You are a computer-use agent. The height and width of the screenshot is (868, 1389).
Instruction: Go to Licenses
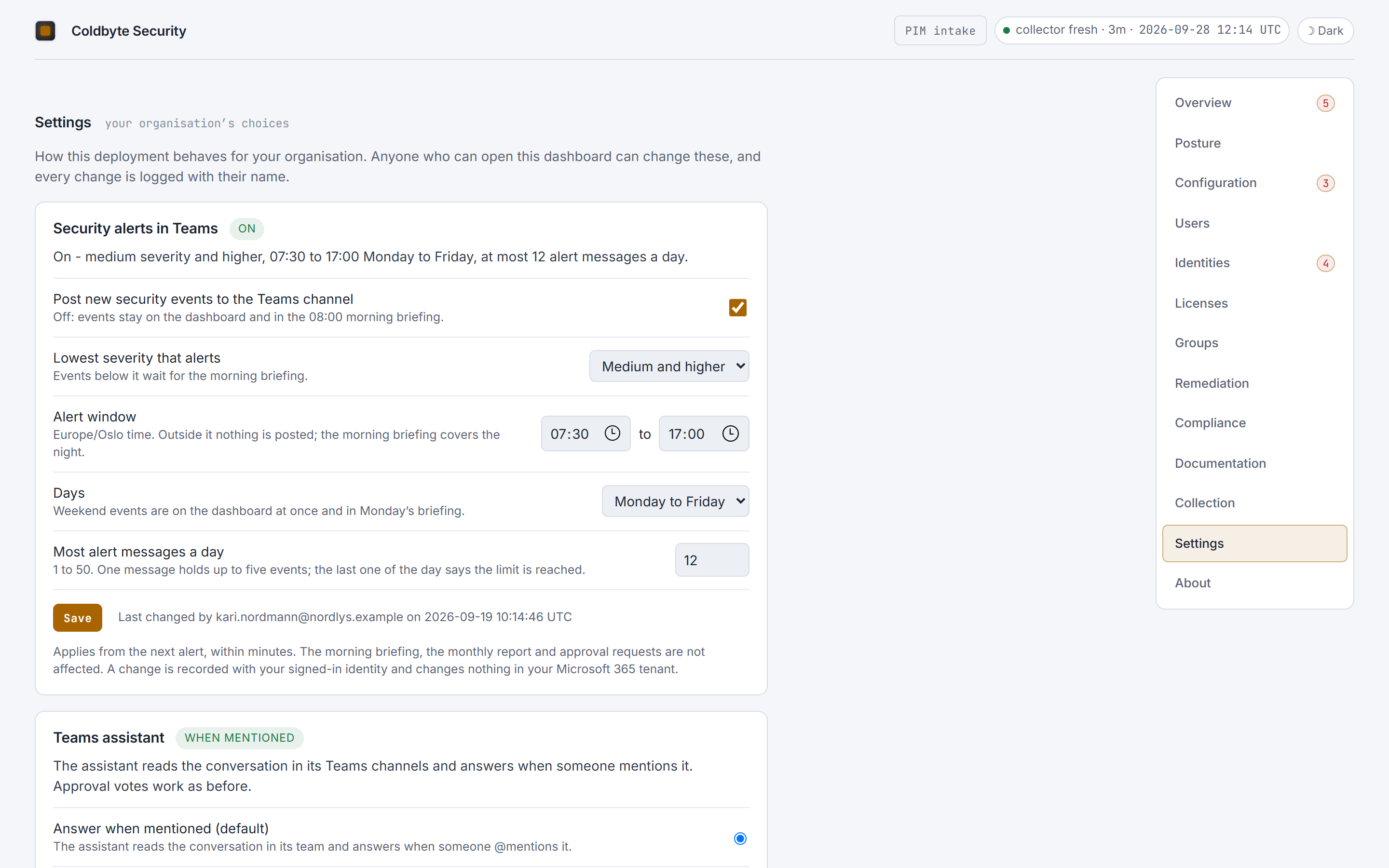coord(1254,303)
